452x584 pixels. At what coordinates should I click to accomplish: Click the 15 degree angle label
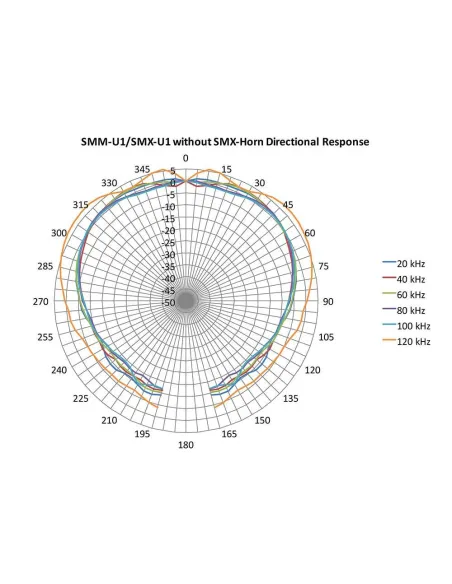pos(226,169)
